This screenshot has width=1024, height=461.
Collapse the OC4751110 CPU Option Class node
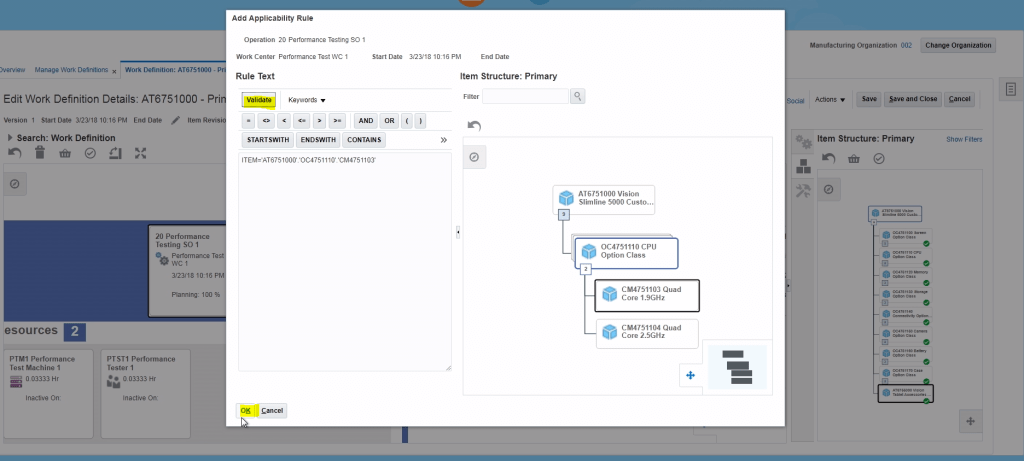586,268
